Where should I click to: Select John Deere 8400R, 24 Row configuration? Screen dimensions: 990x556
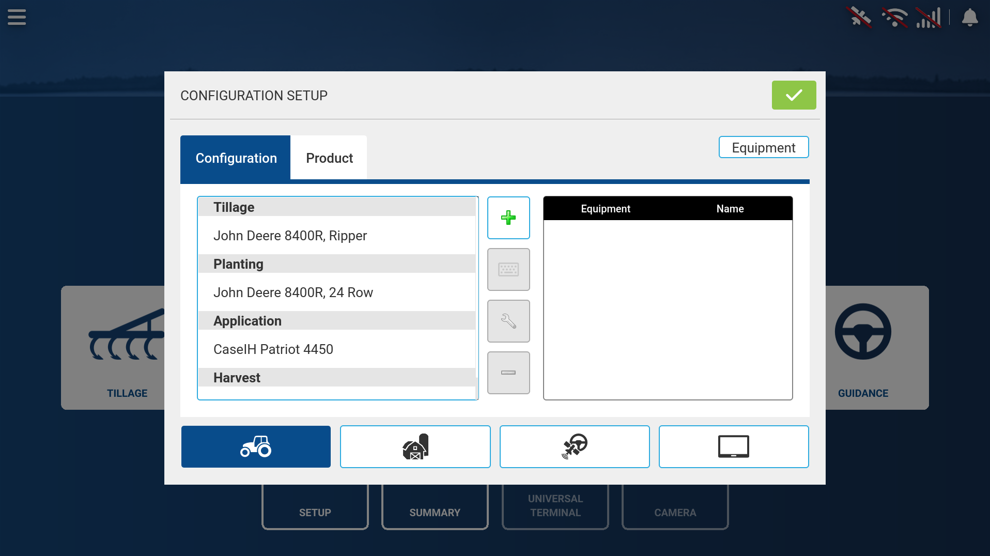337,292
